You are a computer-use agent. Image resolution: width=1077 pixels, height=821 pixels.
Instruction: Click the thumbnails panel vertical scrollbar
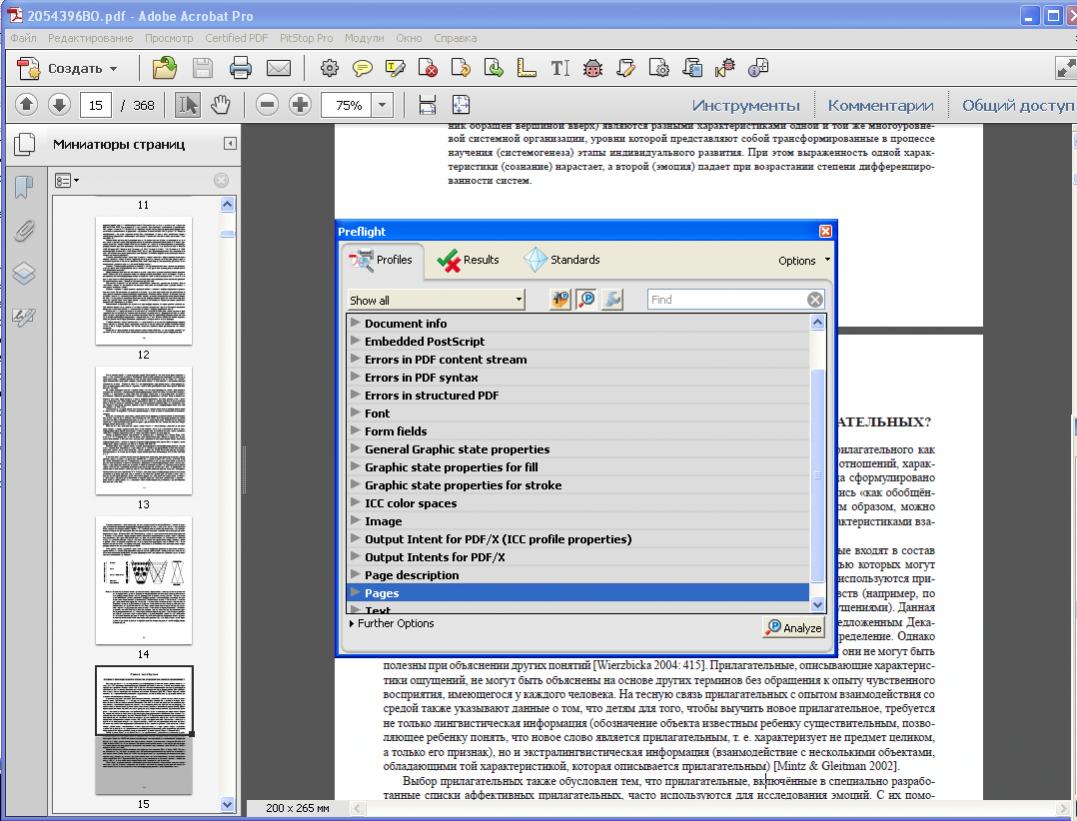click(227, 504)
